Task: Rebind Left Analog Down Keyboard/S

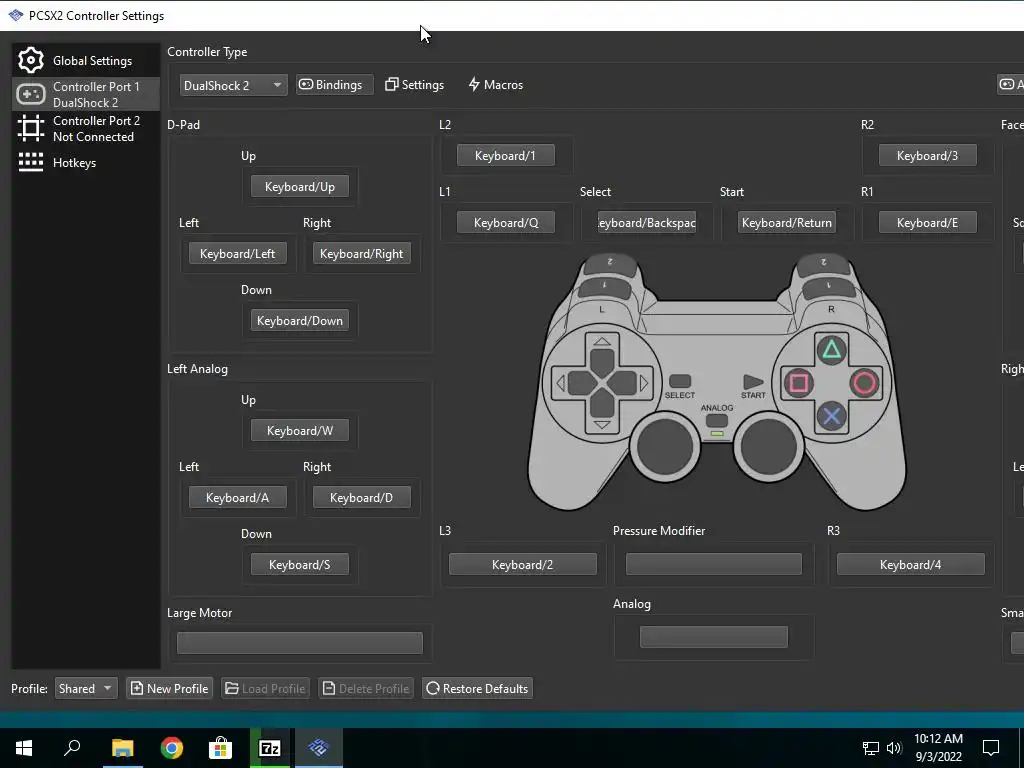Action: click(300, 564)
